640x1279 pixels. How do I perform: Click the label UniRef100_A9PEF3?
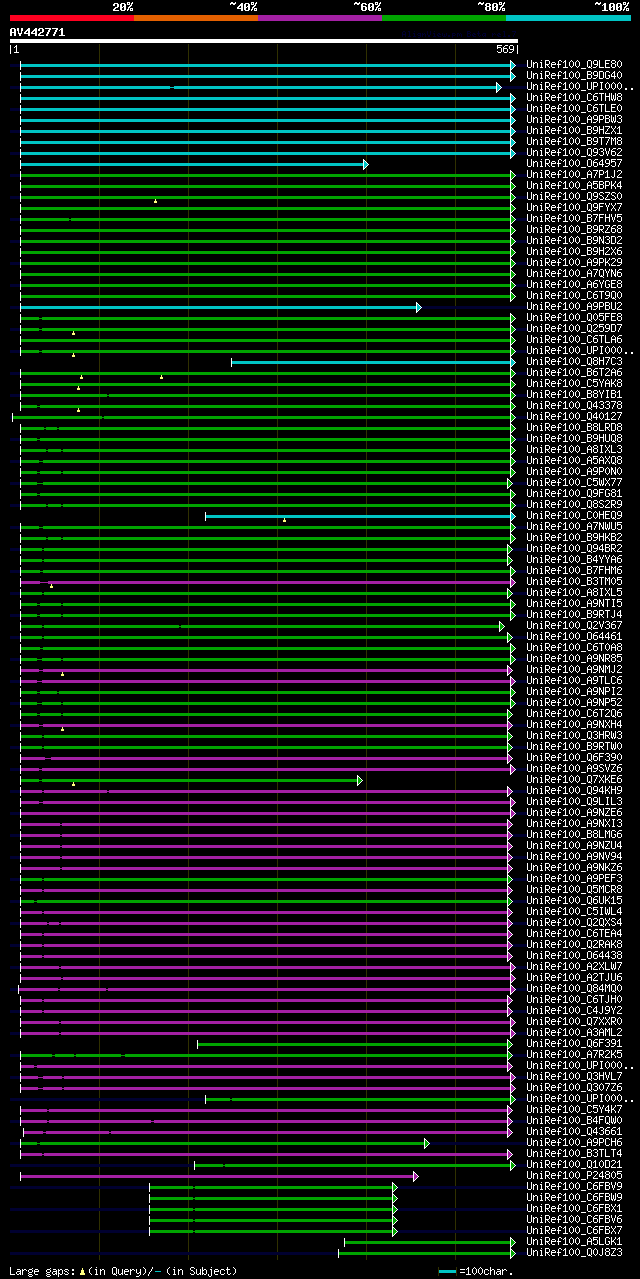pos(574,879)
